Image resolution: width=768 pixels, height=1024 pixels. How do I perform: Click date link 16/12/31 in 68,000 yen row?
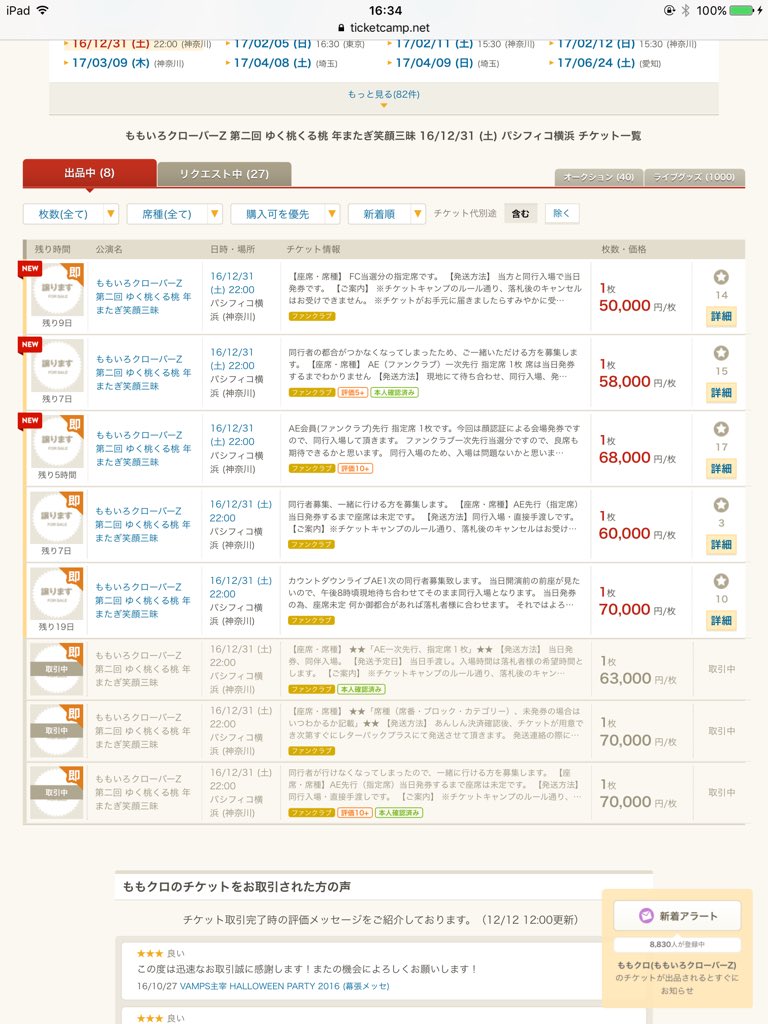(x=232, y=435)
